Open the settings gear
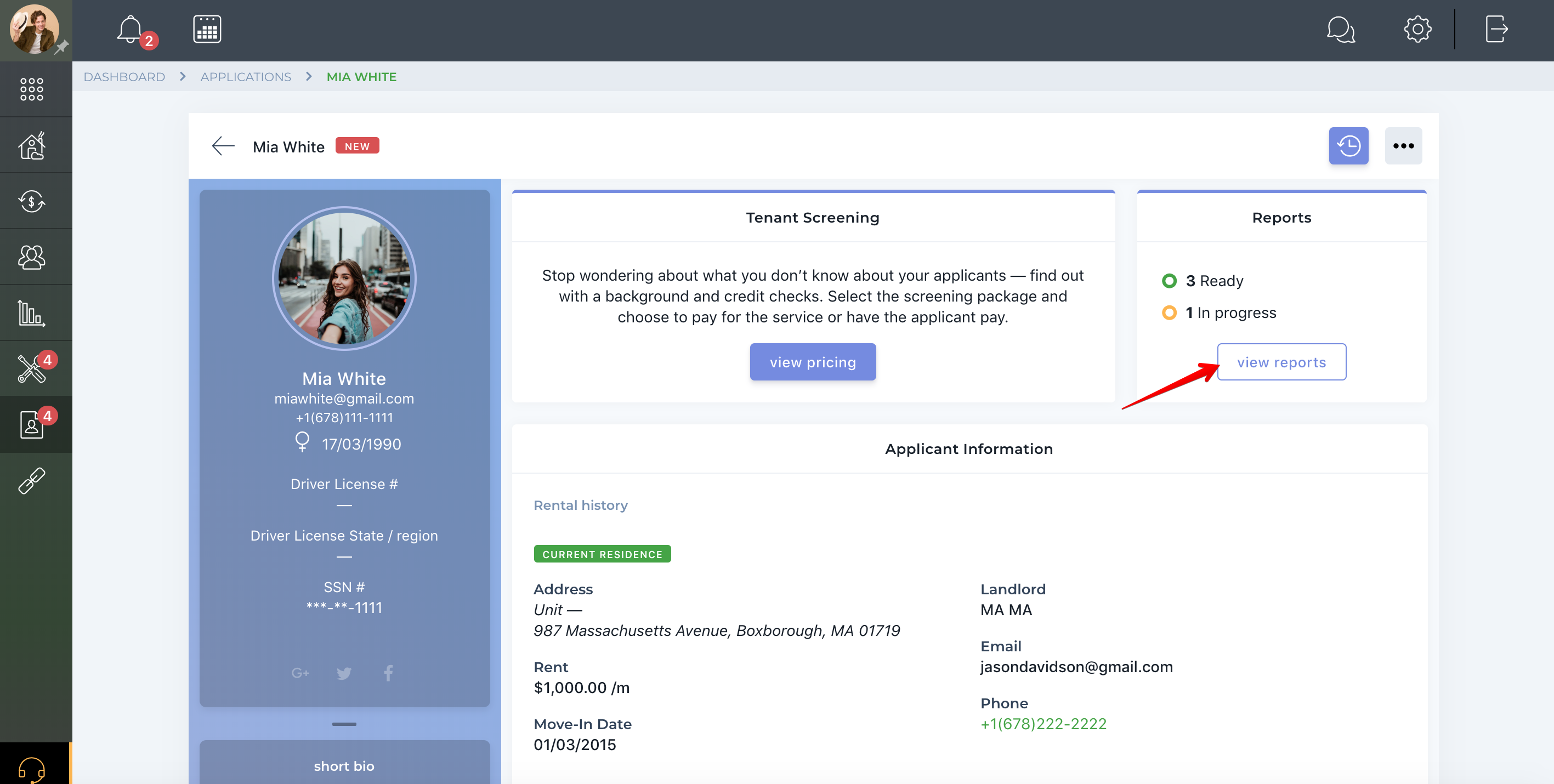This screenshot has width=1554, height=784. tap(1417, 29)
